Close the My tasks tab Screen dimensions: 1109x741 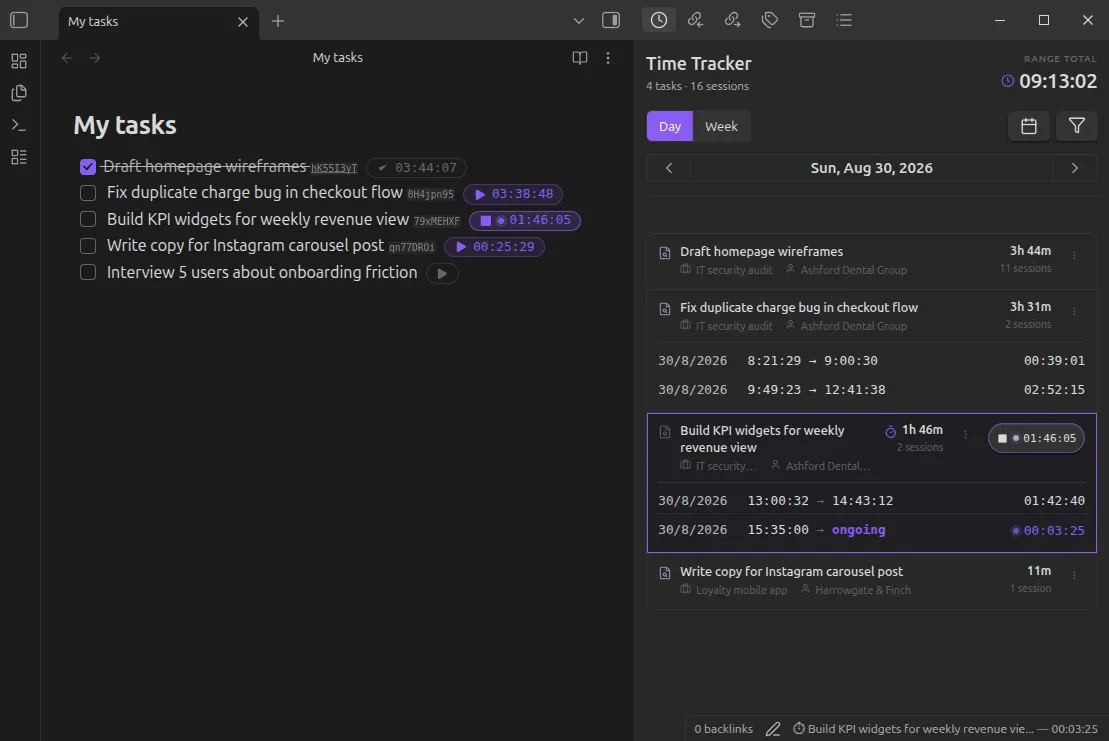[x=243, y=22]
